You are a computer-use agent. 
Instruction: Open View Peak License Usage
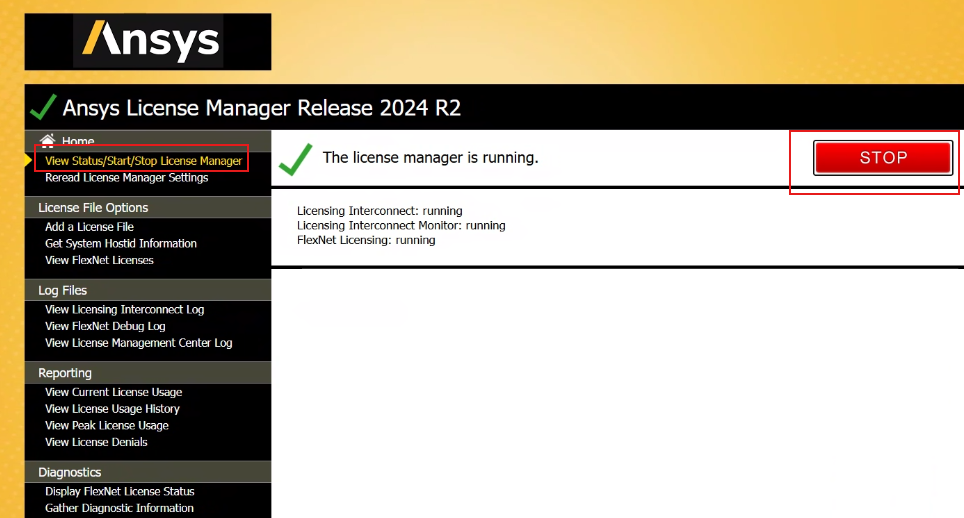tap(106, 425)
